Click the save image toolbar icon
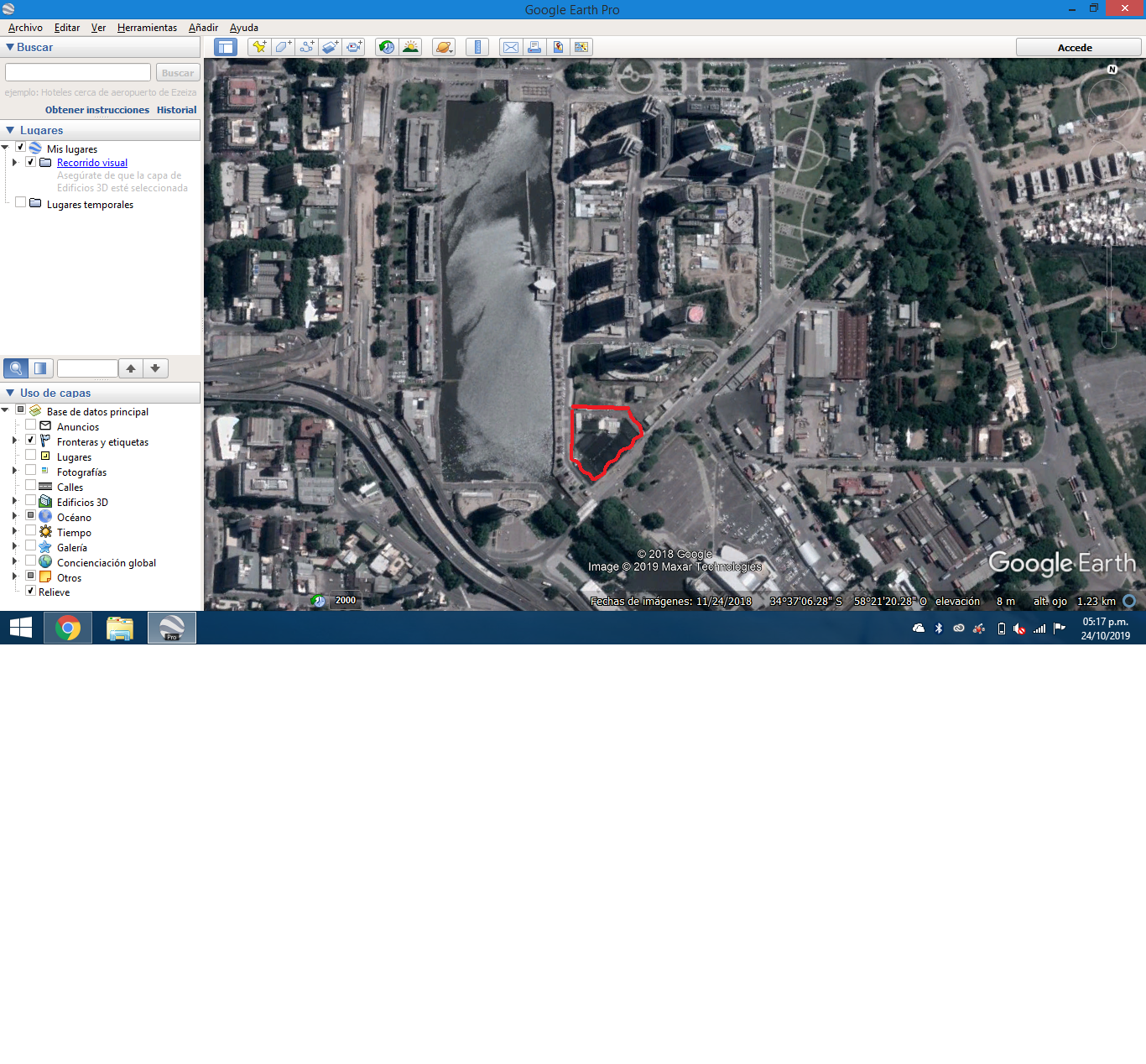Image resolution: width=1146 pixels, height=1064 pixels. coord(558,47)
